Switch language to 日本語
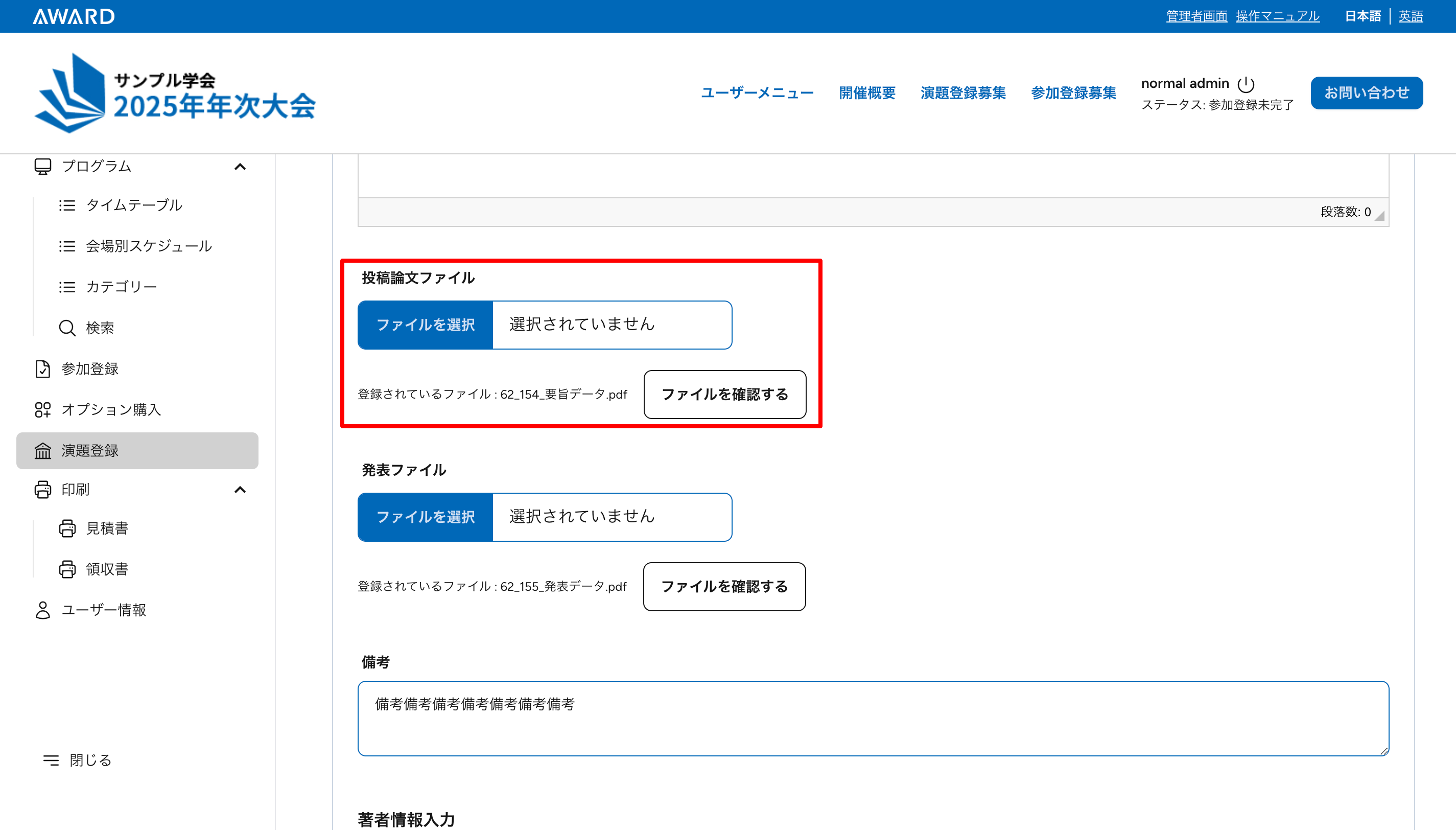Image resolution: width=1456 pixels, height=830 pixels. coord(1363,16)
